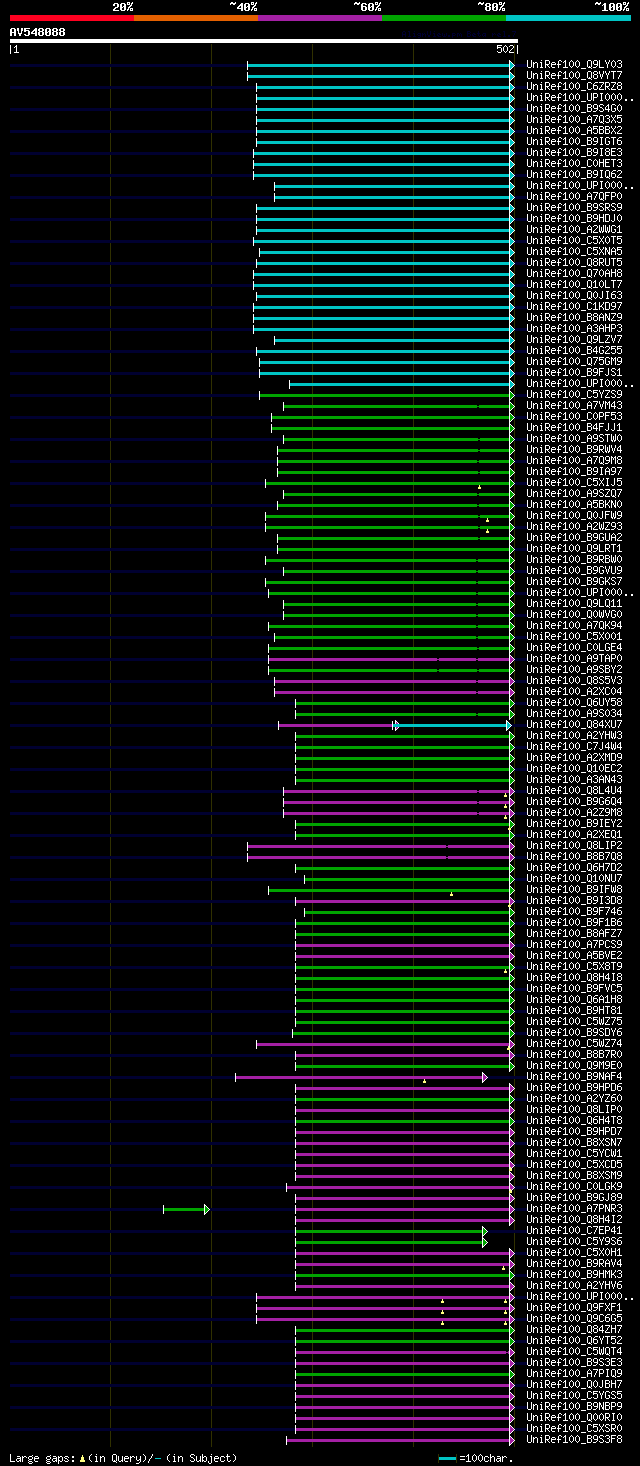Screen dimensions: 640x1466
Task: Open hit UniRef100_Q8LIP2
Action: pos(574,845)
